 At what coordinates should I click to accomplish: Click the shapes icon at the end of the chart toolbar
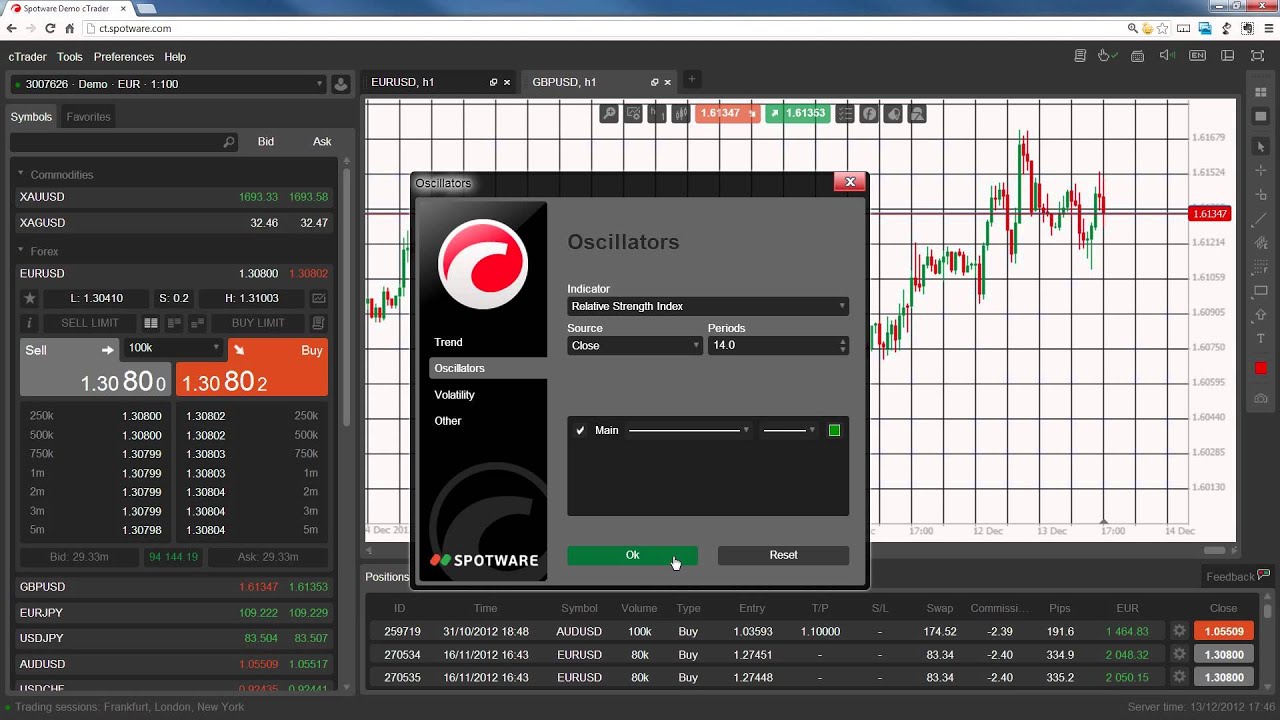[918, 114]
